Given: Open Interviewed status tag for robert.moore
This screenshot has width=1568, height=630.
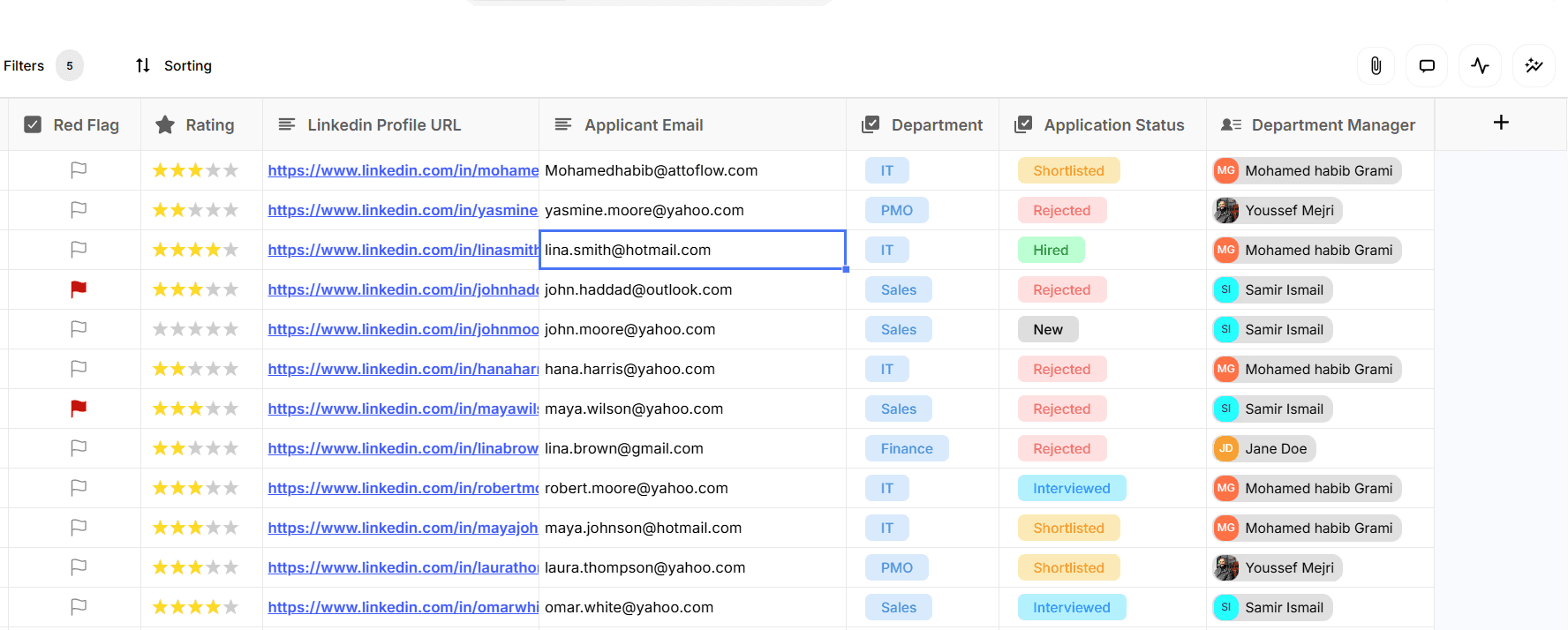Looking at the screenshot, I should pyautogui.click(x=1072, y=488).
